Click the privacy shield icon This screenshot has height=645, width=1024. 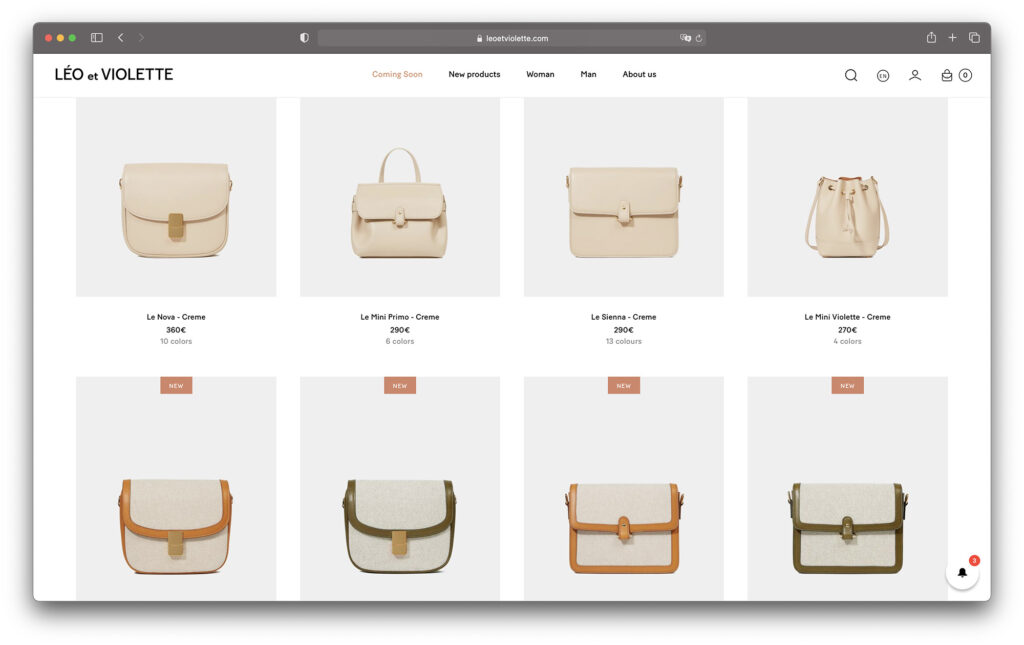point(304,38)
